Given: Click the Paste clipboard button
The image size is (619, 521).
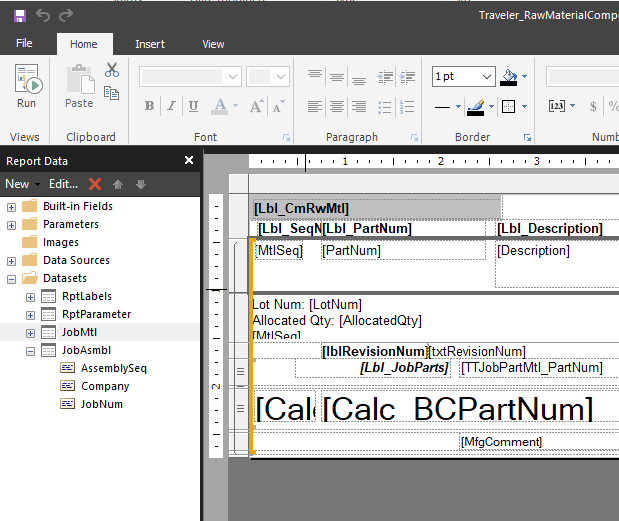Looking at the screenshot, I should tap(79, 87).
